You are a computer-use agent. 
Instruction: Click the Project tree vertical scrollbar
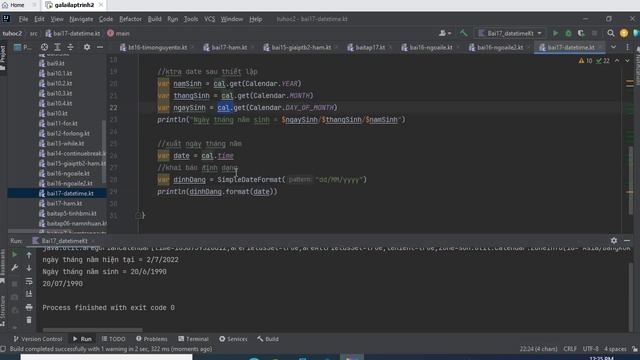pyautogui.click(x=104, y=151)
